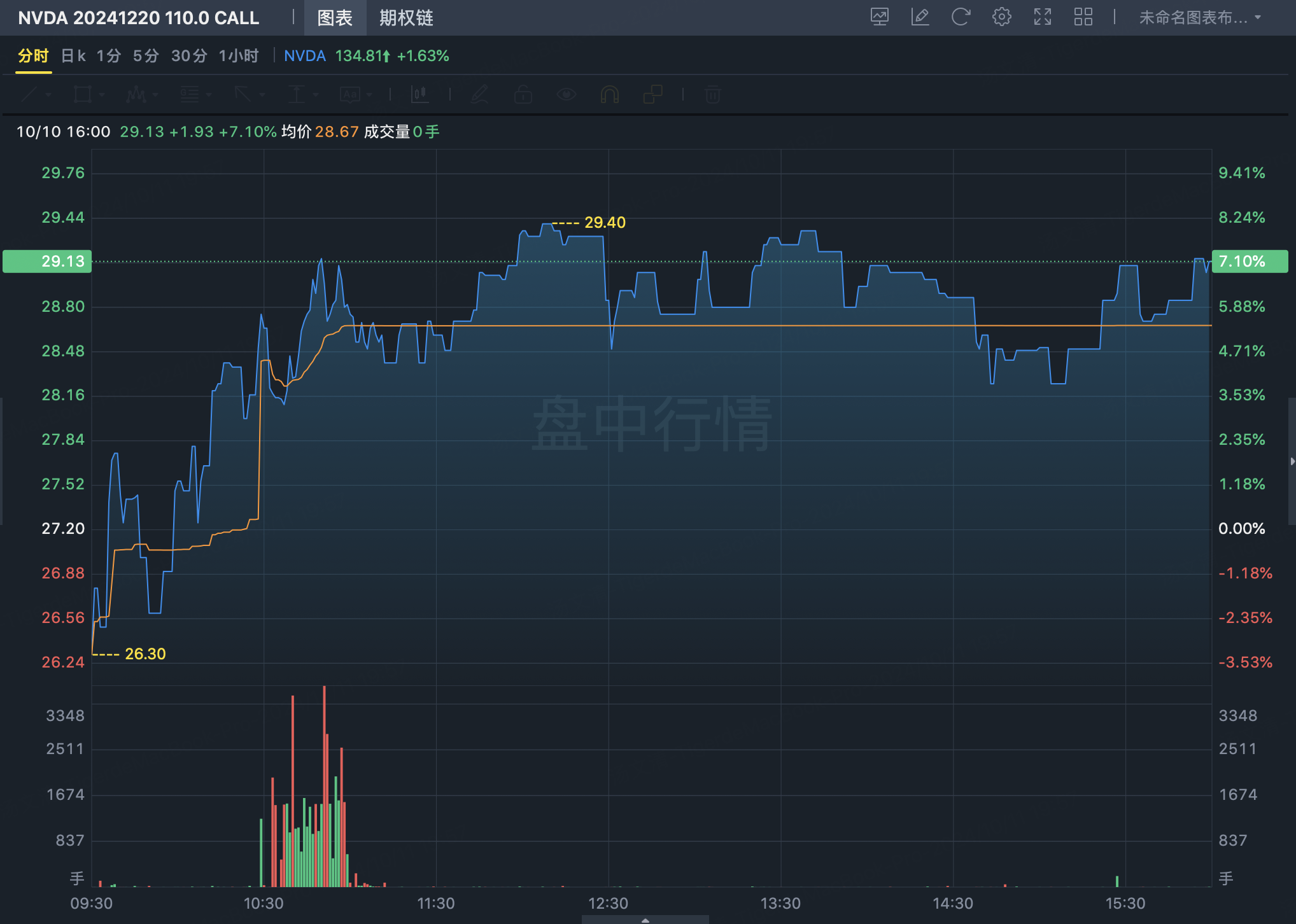The width and height of the screenshot is (1296, 924).
Task: Click the 26.30 low price label
Action: pos(145,654)
